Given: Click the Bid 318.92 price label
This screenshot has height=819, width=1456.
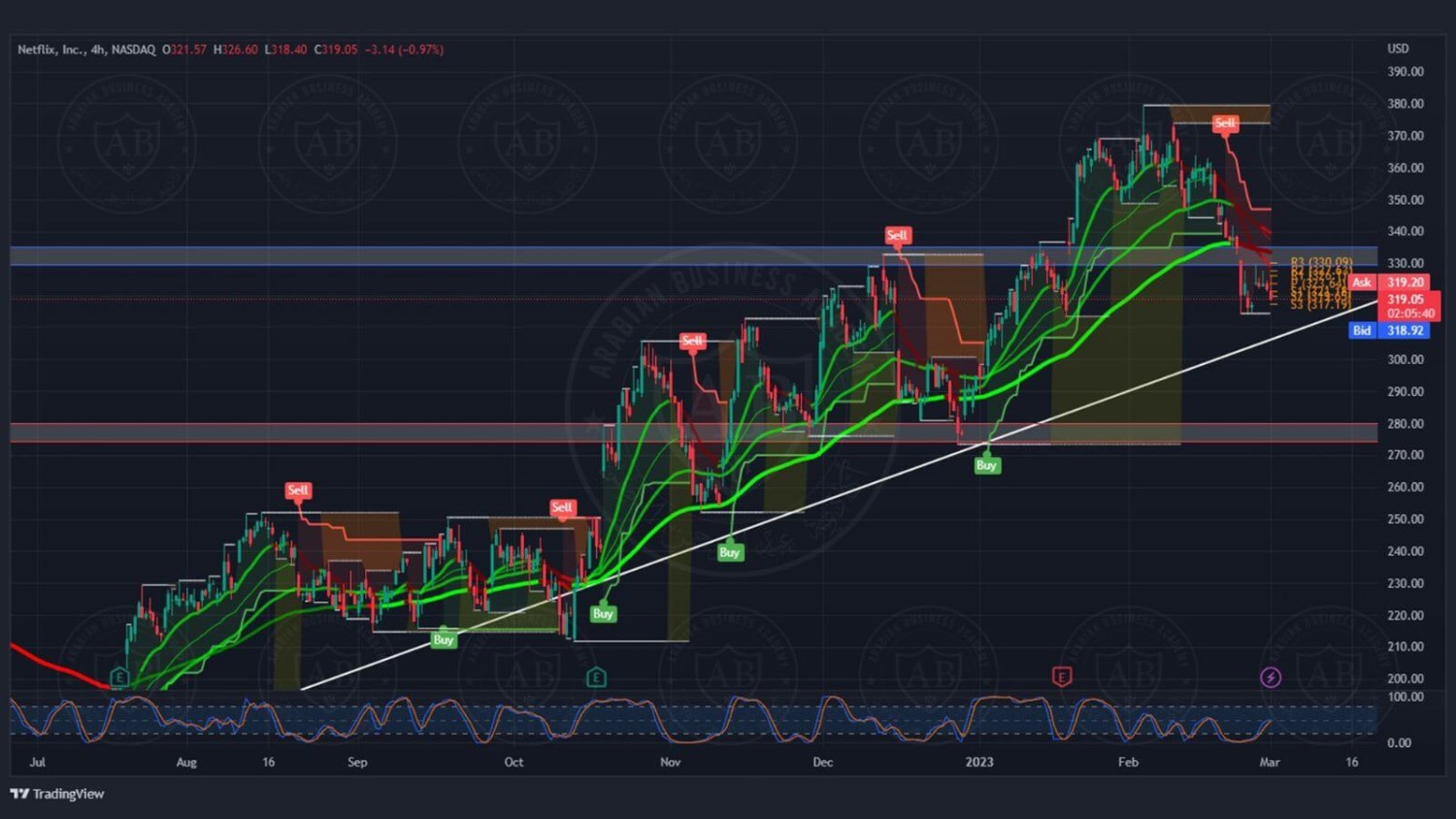Looking at the screenshot, I should tap(1389, 331).
